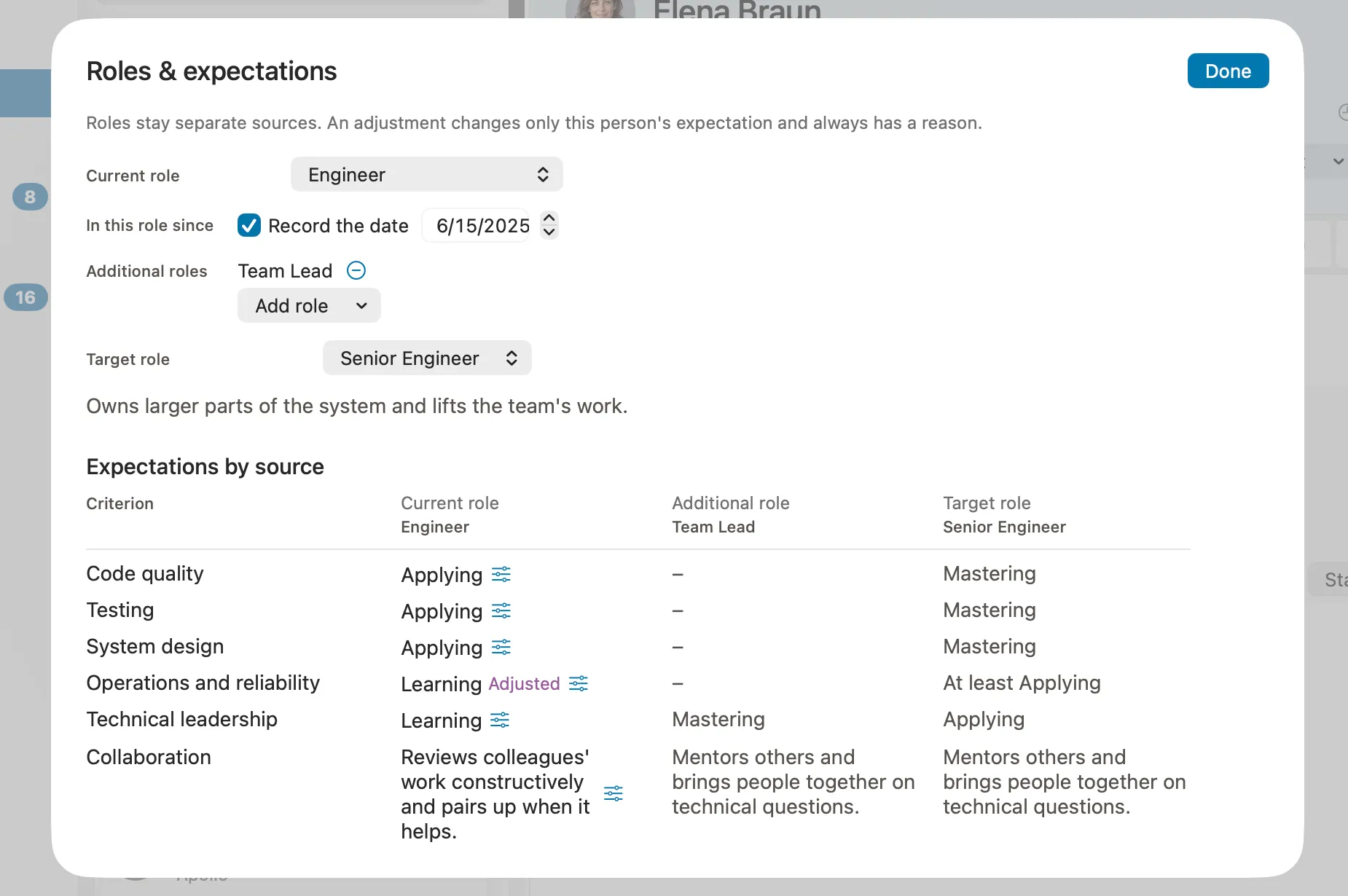Screen dimensions: 1348x896
Task: Click the Team Lead column header
Action: point(713,527)
